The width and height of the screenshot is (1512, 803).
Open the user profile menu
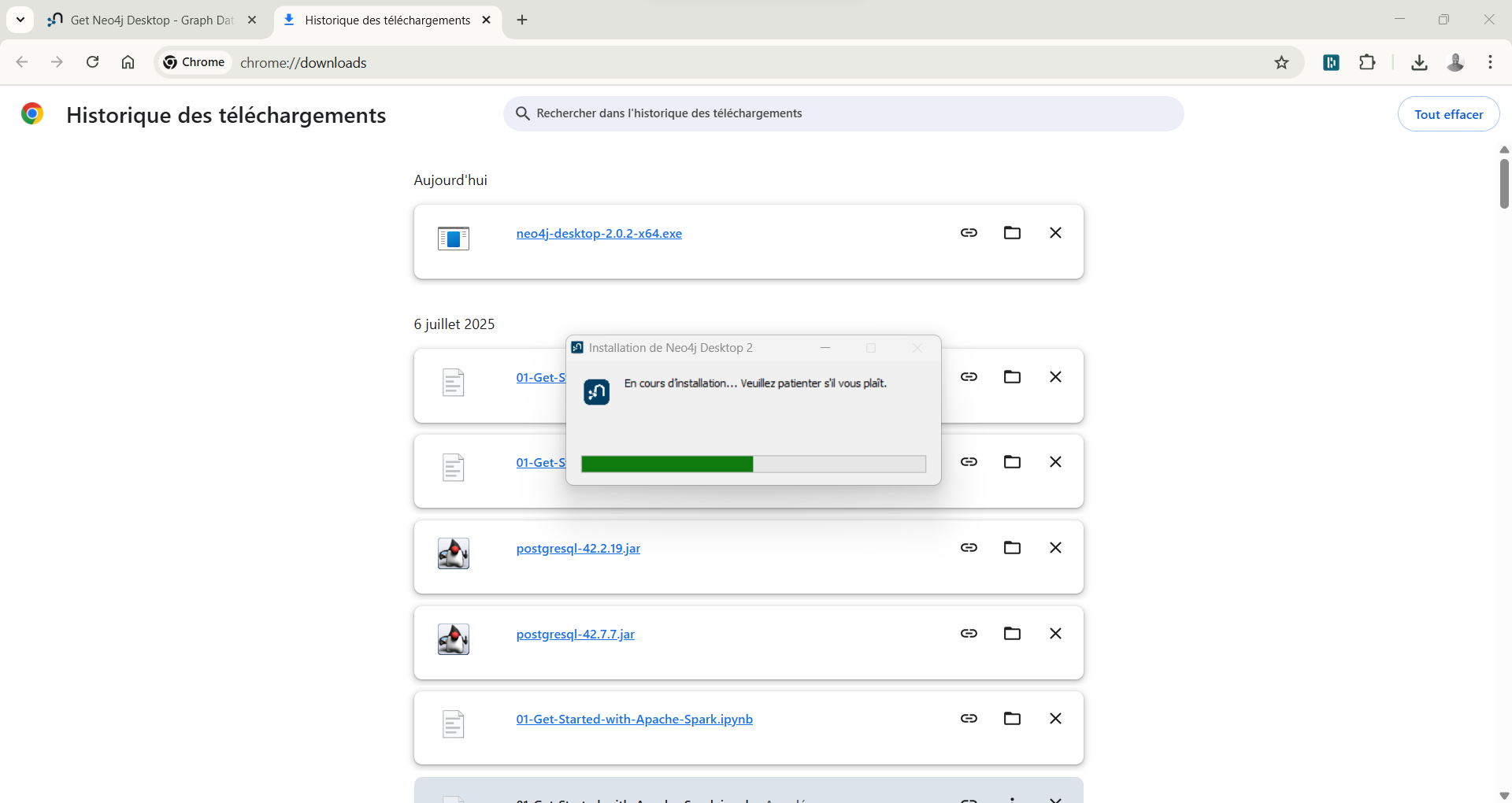(x=1455, y=62)
